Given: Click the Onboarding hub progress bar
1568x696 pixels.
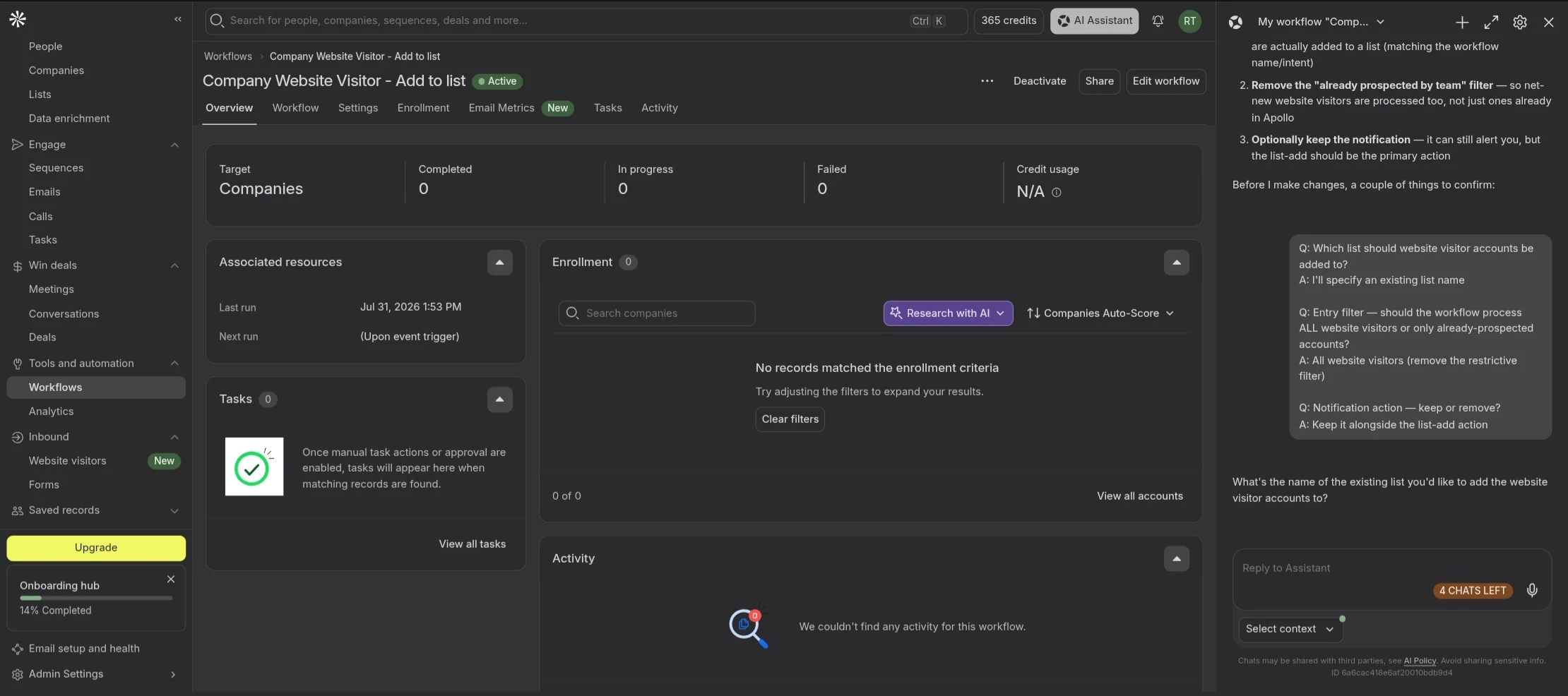Looking at the screenshot, I should coord(96,598).
